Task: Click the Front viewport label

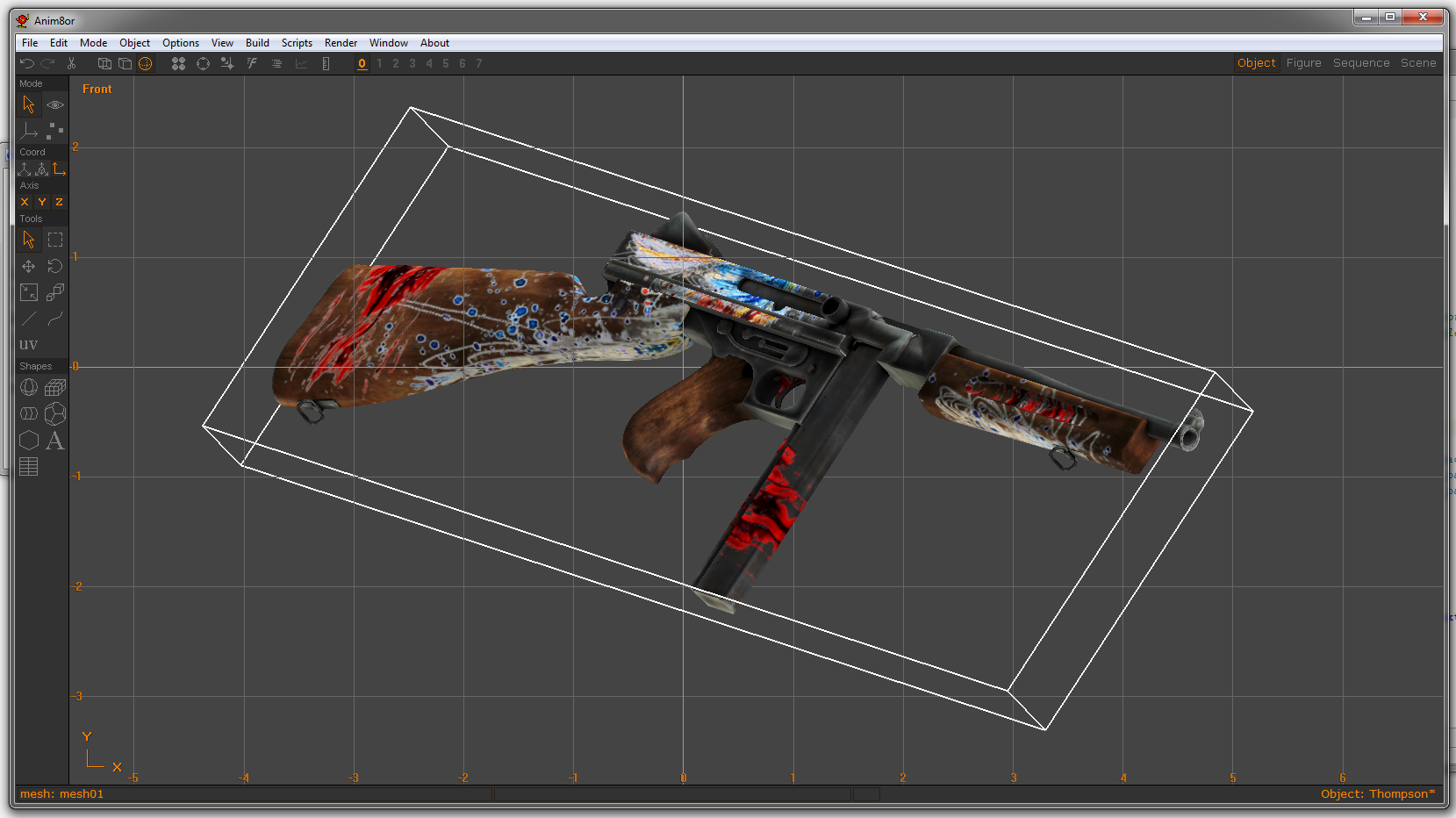Action: tap(97, 90)
